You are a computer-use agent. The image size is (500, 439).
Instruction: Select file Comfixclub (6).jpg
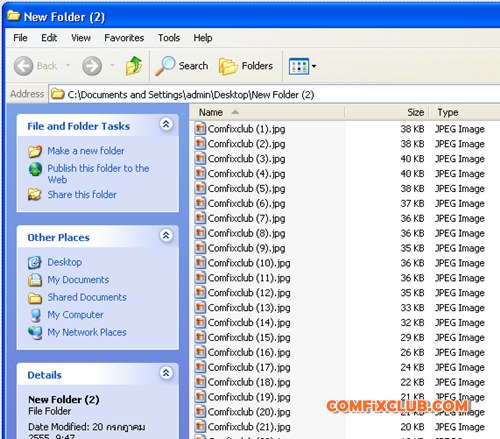(246, 203)
